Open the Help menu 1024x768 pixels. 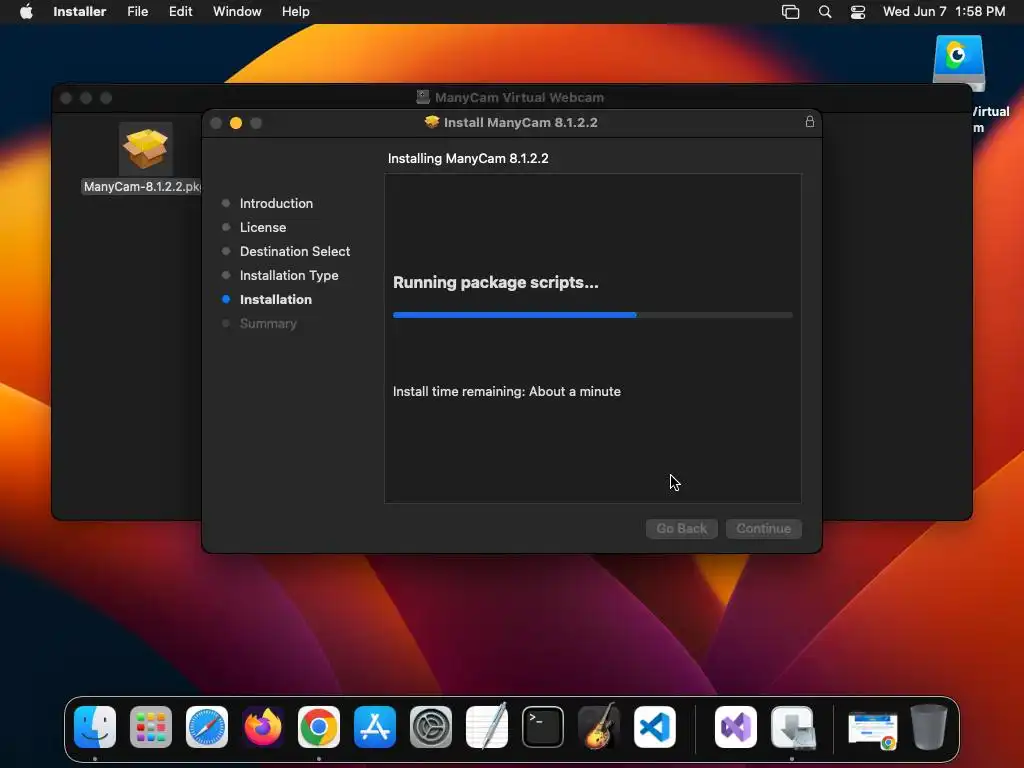pyautogui.click(x=295, y=12)
